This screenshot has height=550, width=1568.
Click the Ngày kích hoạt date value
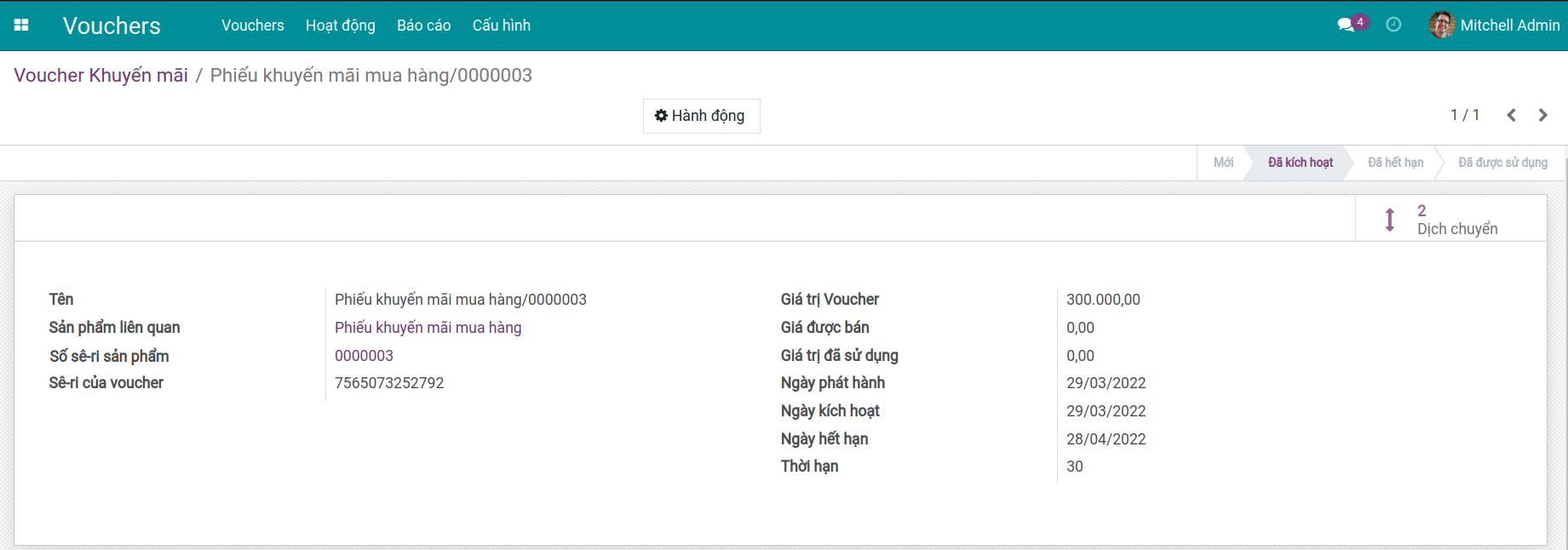pos(1106,411)
